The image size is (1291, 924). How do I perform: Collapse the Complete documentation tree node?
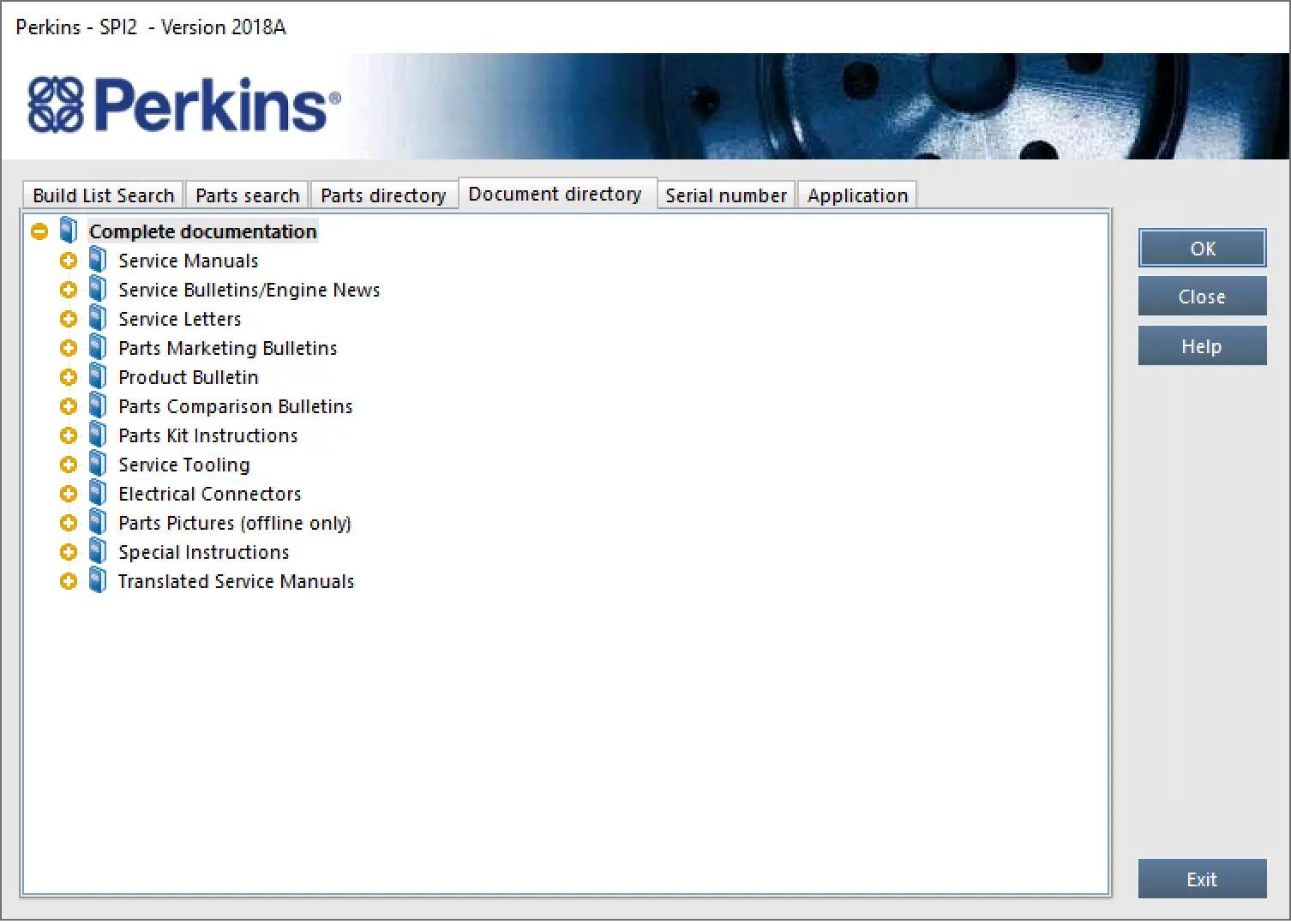pyautogui.click(x=39, y=231)
